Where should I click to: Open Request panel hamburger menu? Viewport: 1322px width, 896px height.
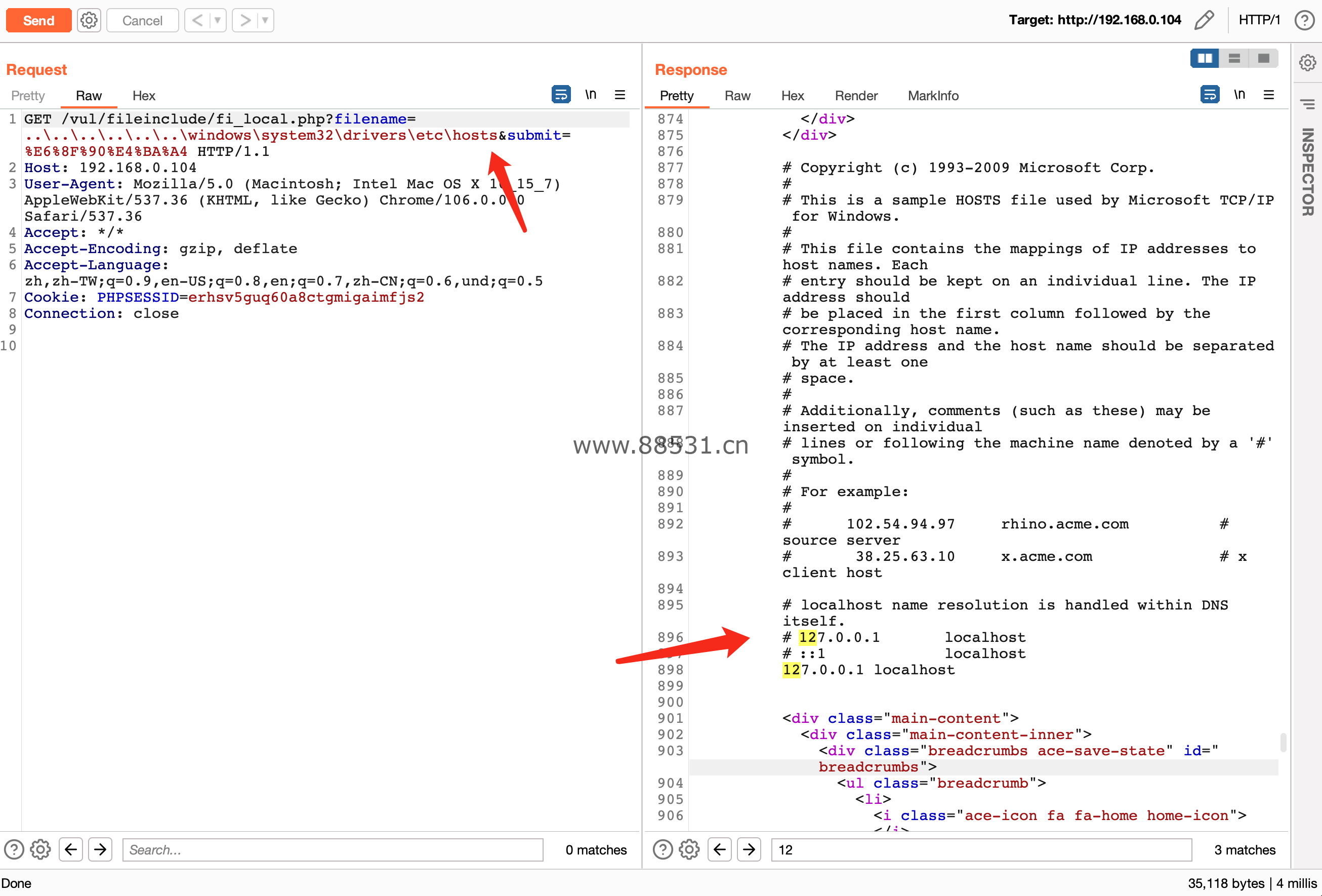pyautogui.click(x=620, y=95)
